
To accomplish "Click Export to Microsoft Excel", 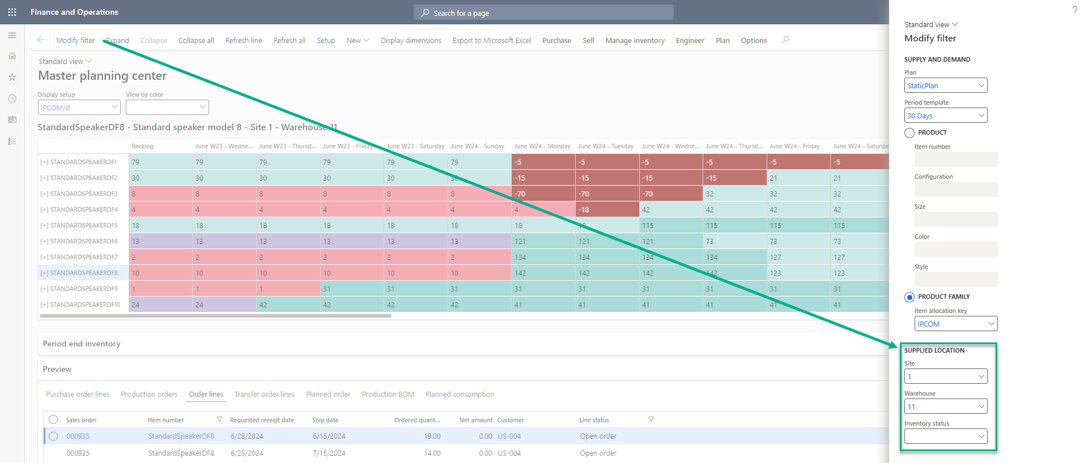I will click(x=491, y=40).
